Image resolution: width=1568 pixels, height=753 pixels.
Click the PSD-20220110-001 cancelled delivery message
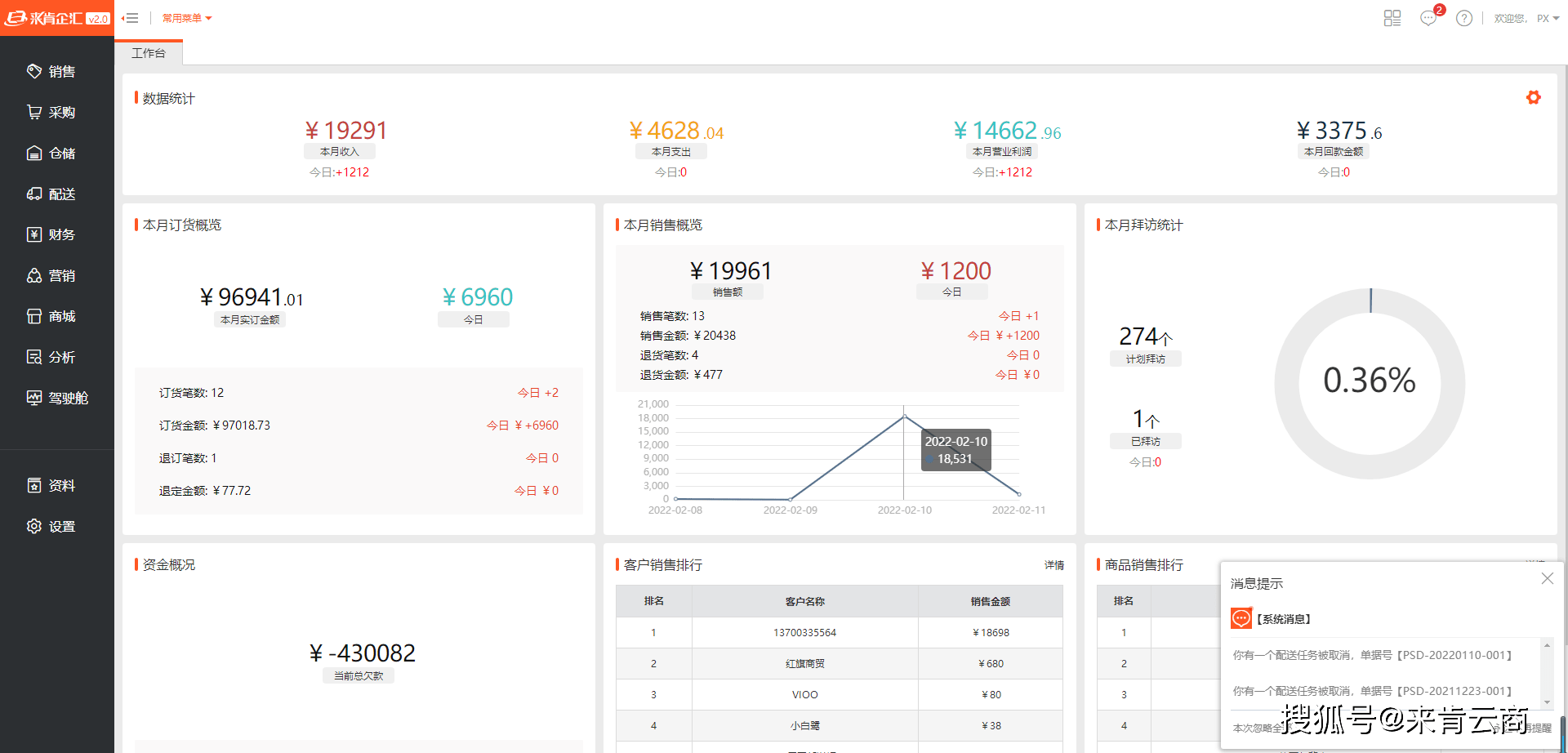pos(1373,655)
